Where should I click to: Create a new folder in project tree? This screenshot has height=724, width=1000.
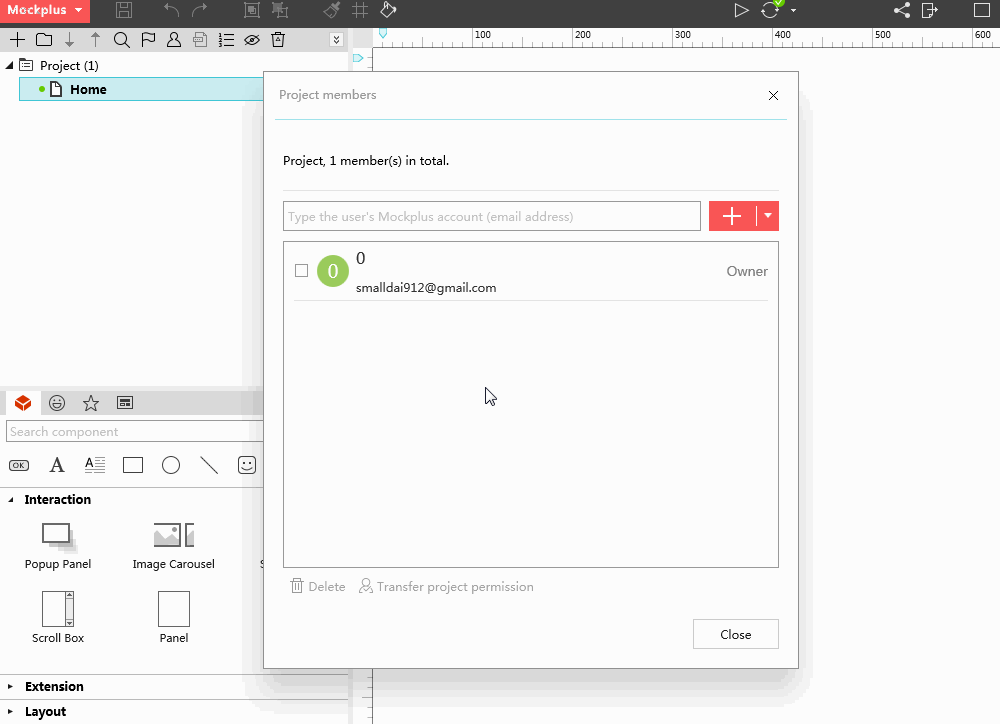pos(44,40)
